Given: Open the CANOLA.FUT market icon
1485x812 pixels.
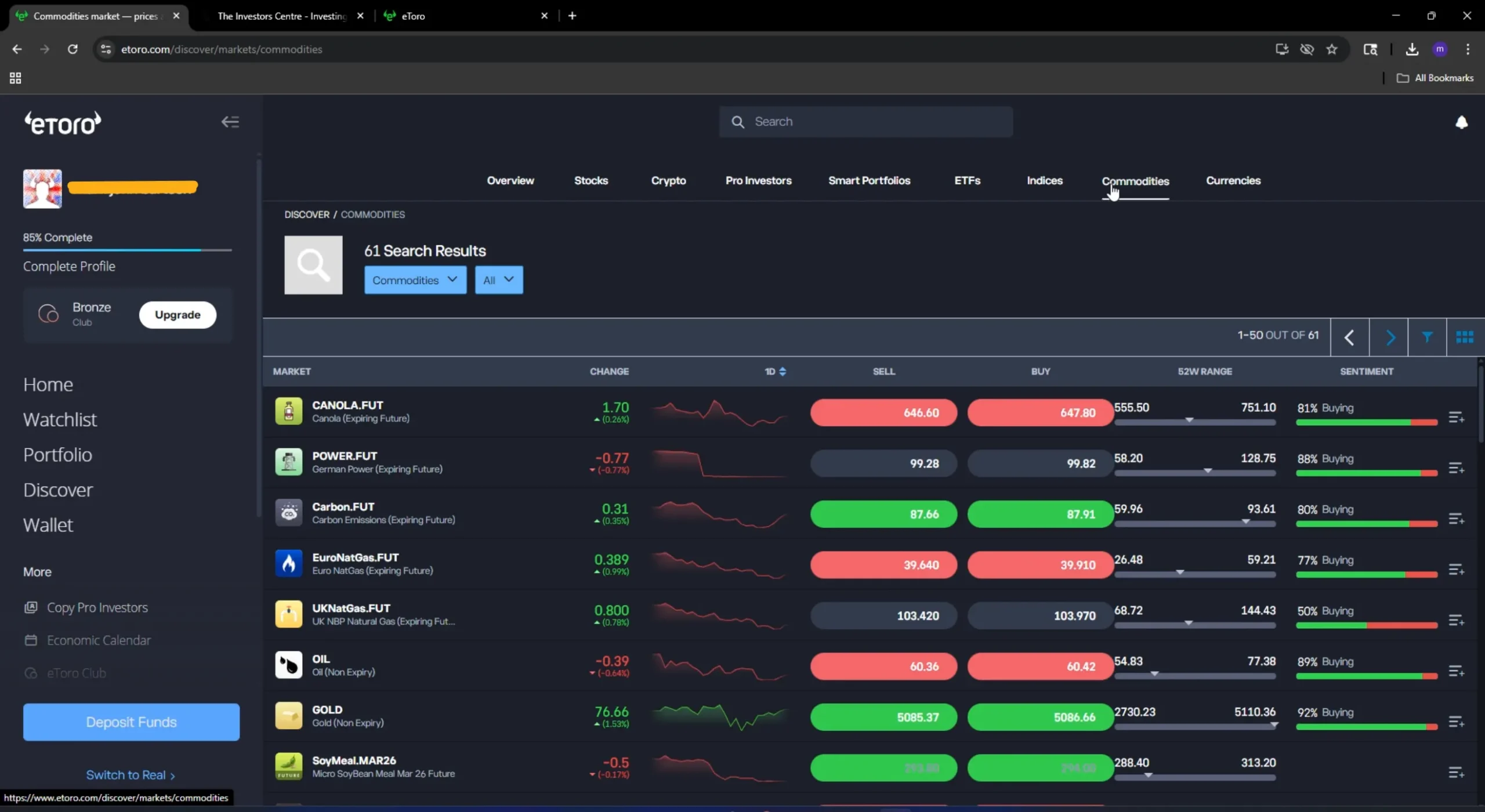Looking at the screenshot, I should coord(288,411).
